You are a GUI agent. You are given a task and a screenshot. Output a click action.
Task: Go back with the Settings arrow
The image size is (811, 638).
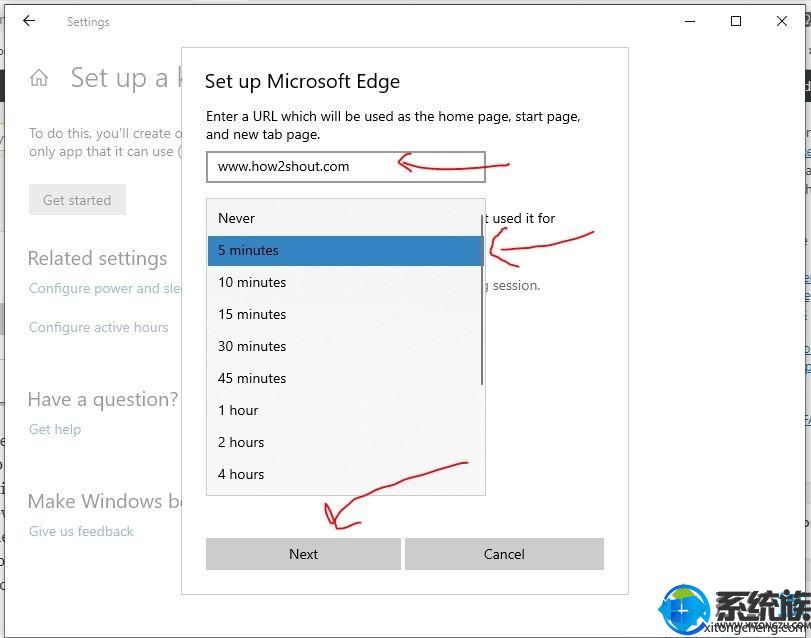click(x=29, y=21)
